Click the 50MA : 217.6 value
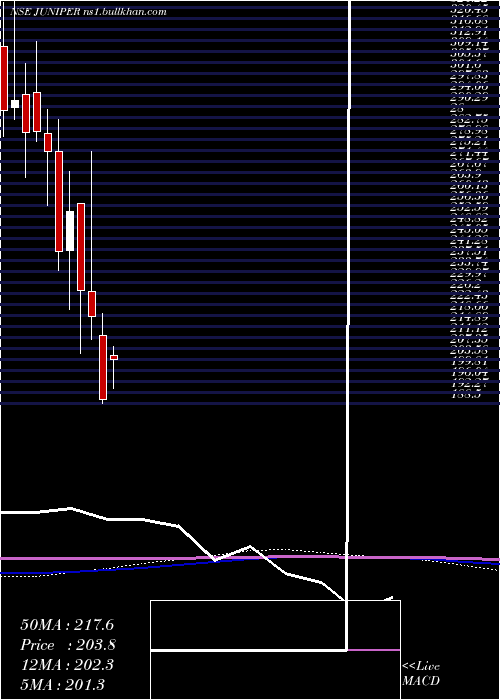500x700 pixels. [x=67, y=625]
